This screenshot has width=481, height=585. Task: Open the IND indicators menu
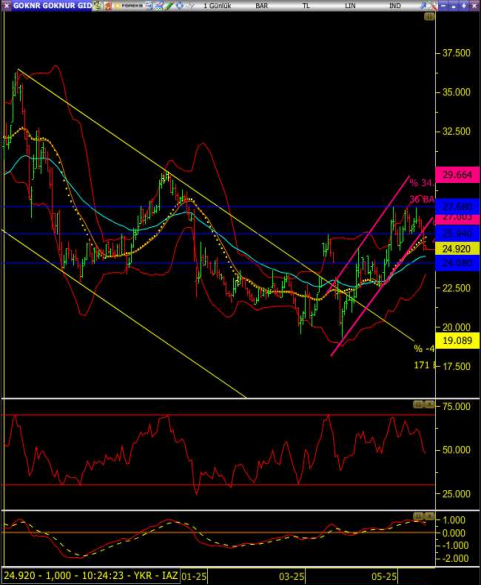[x=394, y=6]
